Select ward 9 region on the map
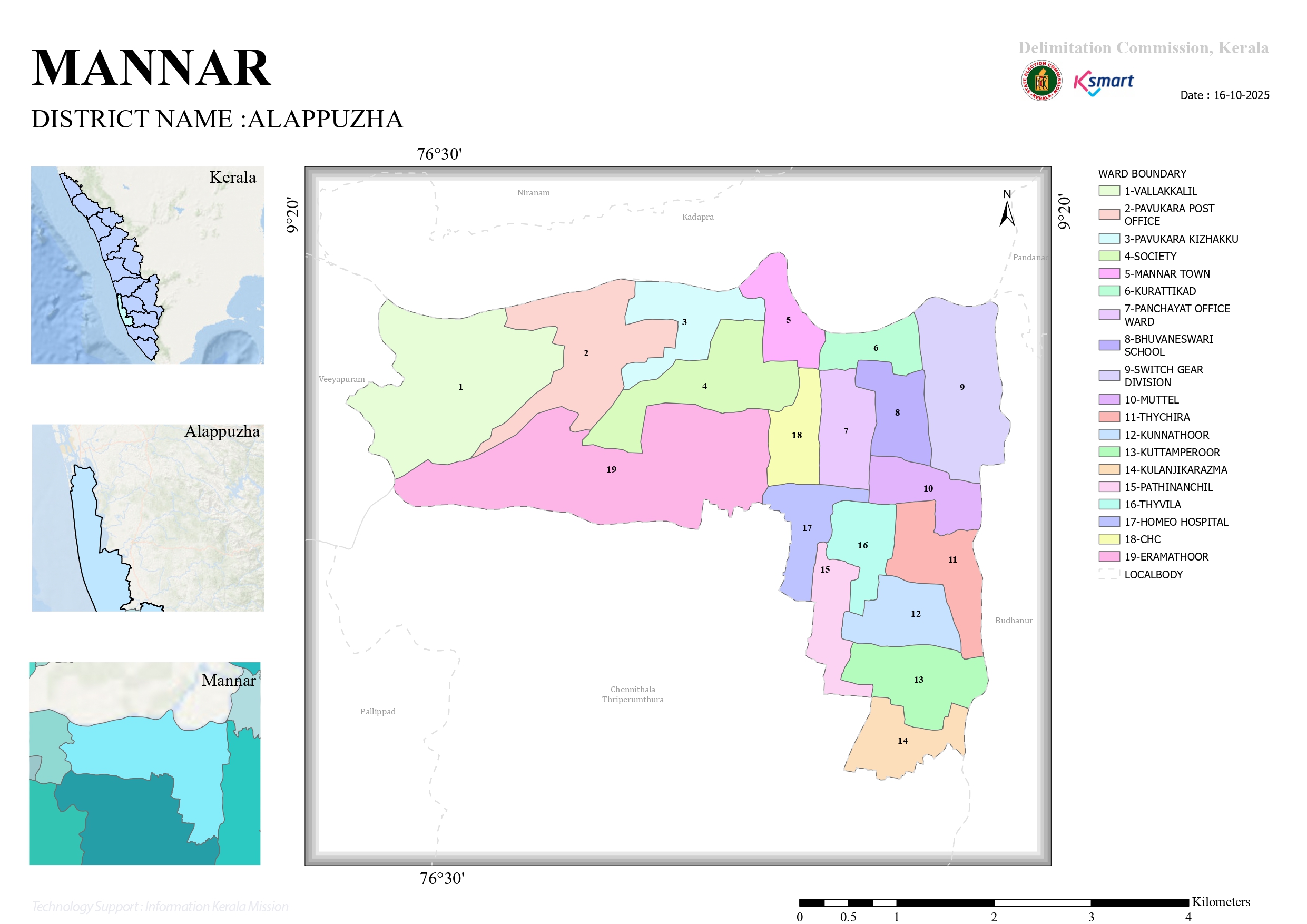 [962, 387]
